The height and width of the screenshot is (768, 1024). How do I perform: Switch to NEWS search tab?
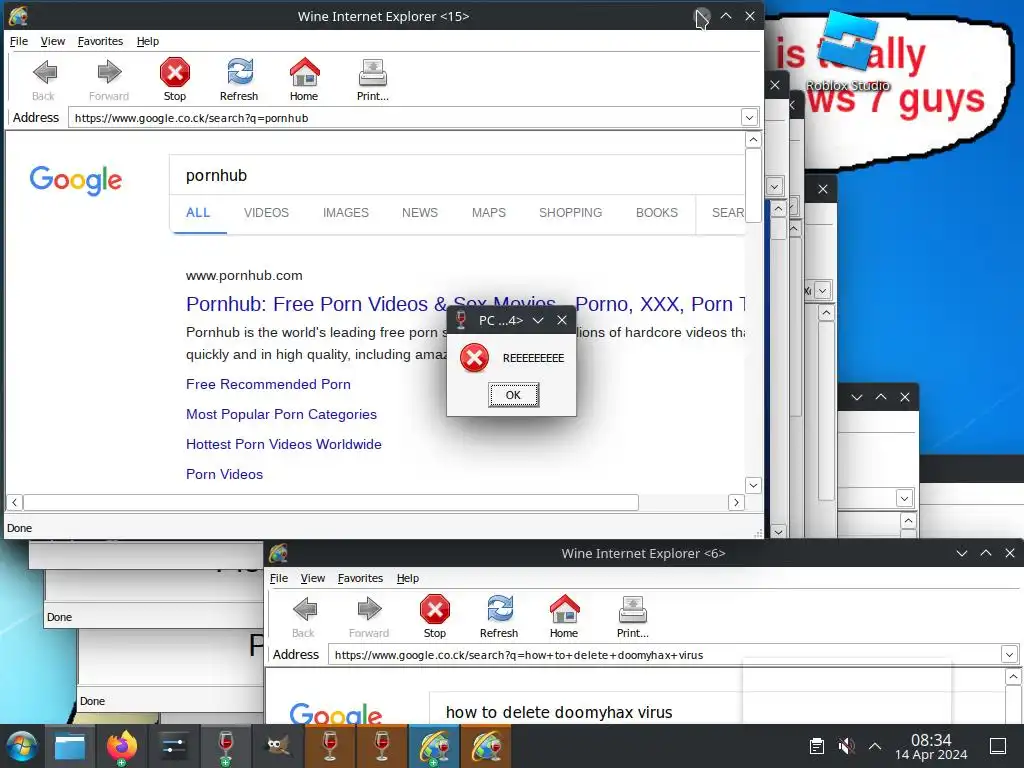click(420, 213)
